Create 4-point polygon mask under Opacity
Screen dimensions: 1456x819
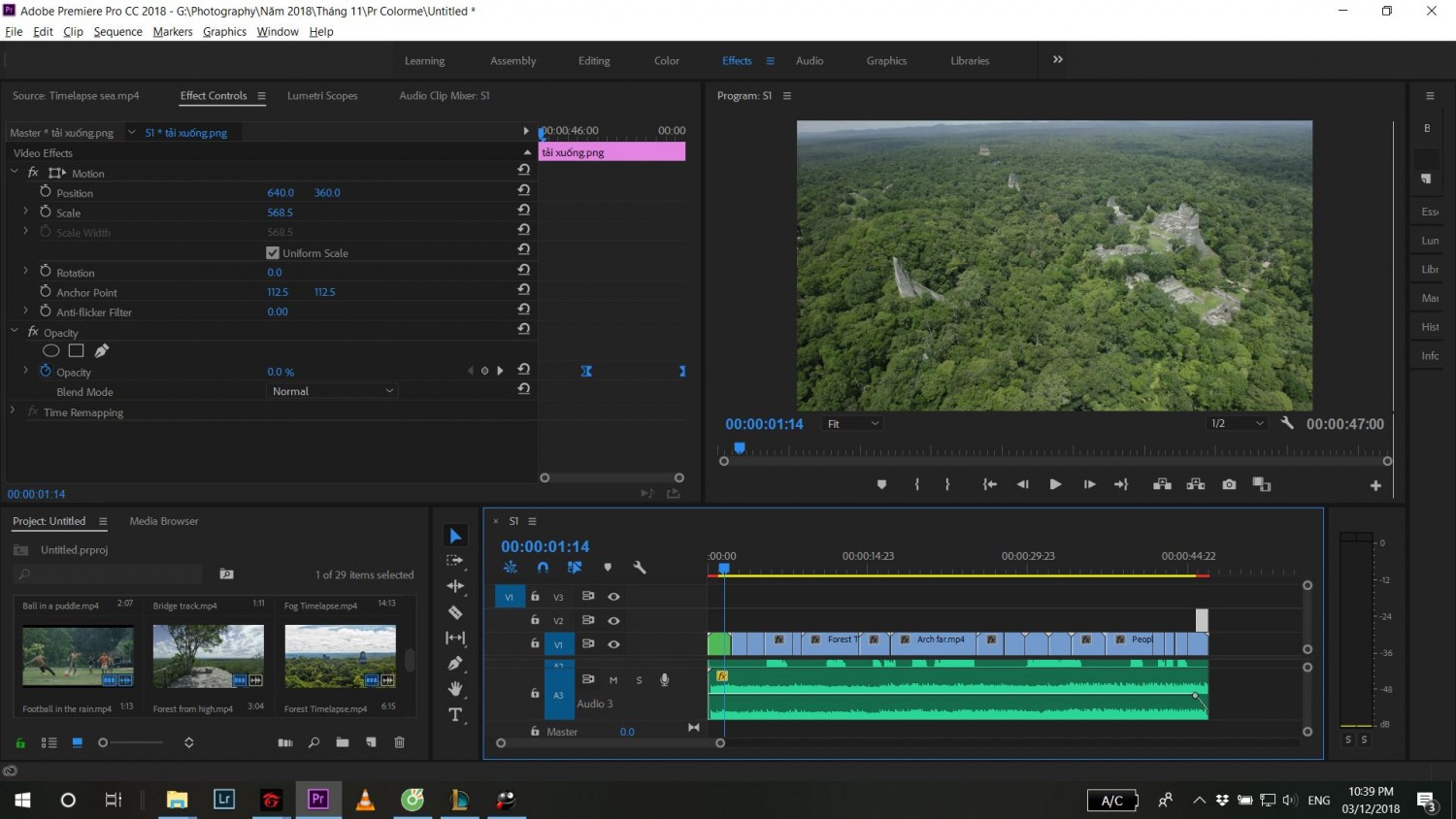77,351
